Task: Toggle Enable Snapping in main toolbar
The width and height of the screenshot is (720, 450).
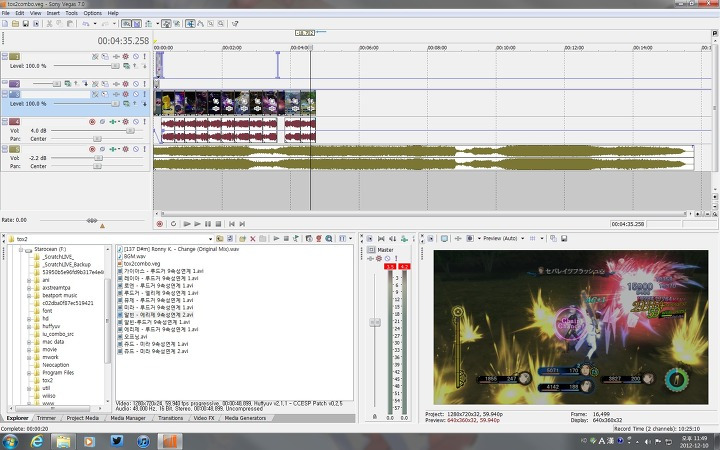Action: [126, 23]
